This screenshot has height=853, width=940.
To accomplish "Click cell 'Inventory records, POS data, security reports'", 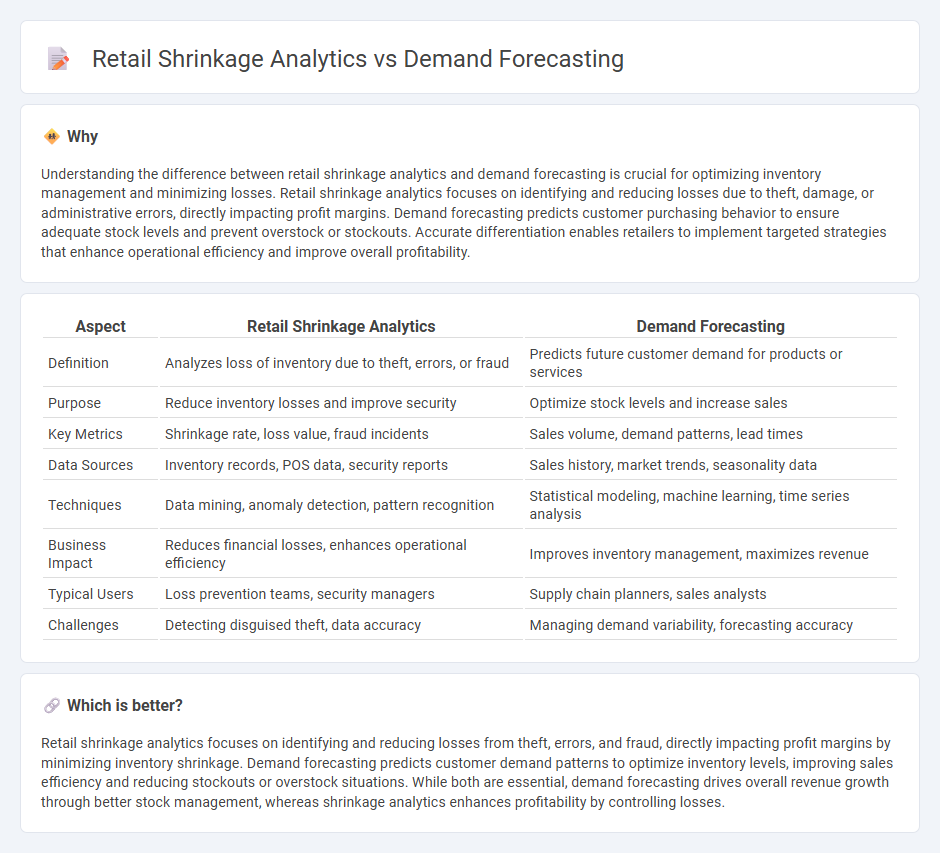I will 341,465.
